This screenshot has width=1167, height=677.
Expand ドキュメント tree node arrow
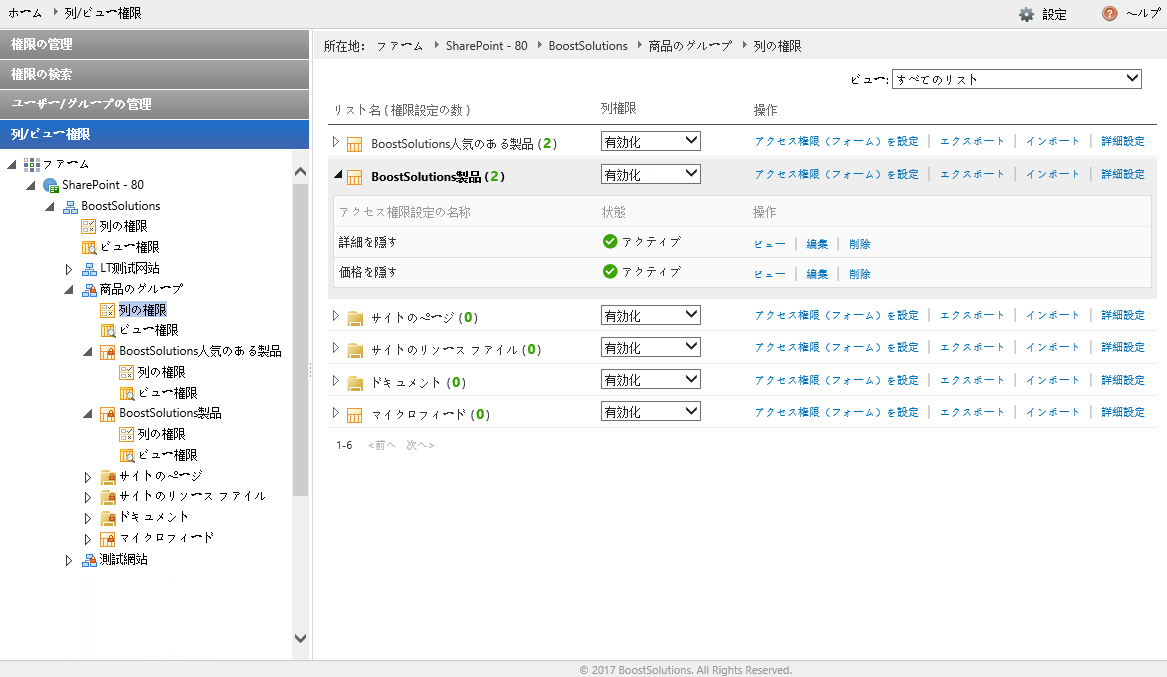[x=87, y=519]
